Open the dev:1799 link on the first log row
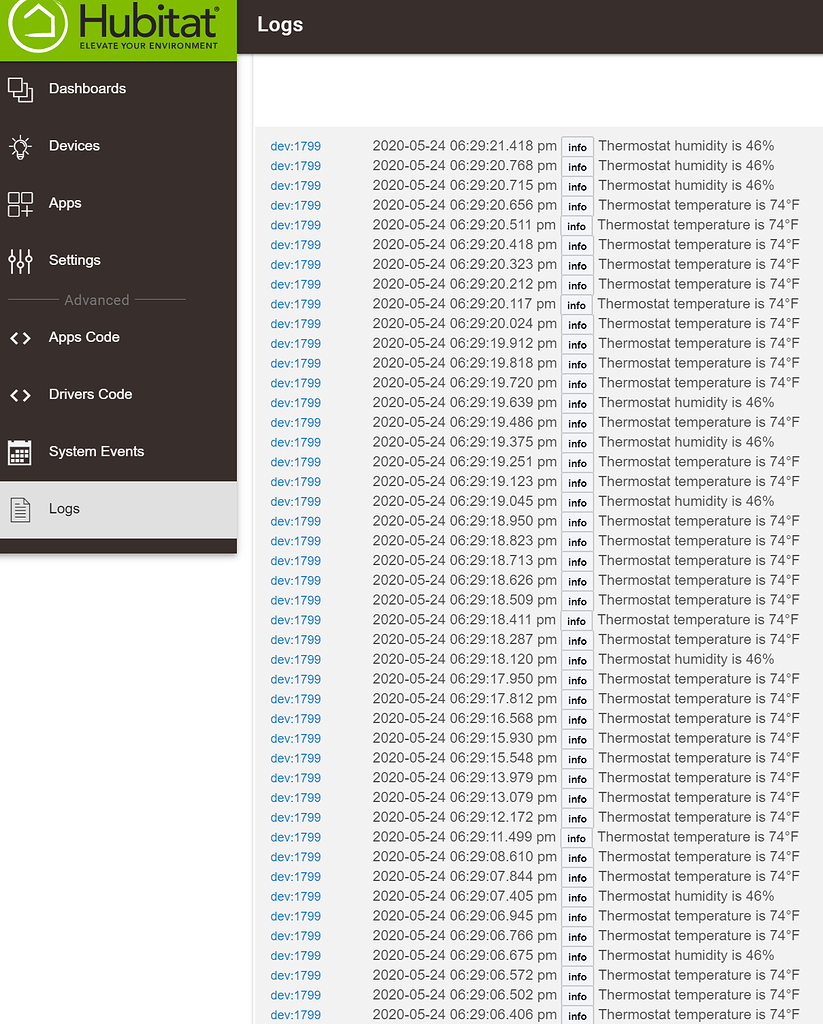 pos(295,146)
